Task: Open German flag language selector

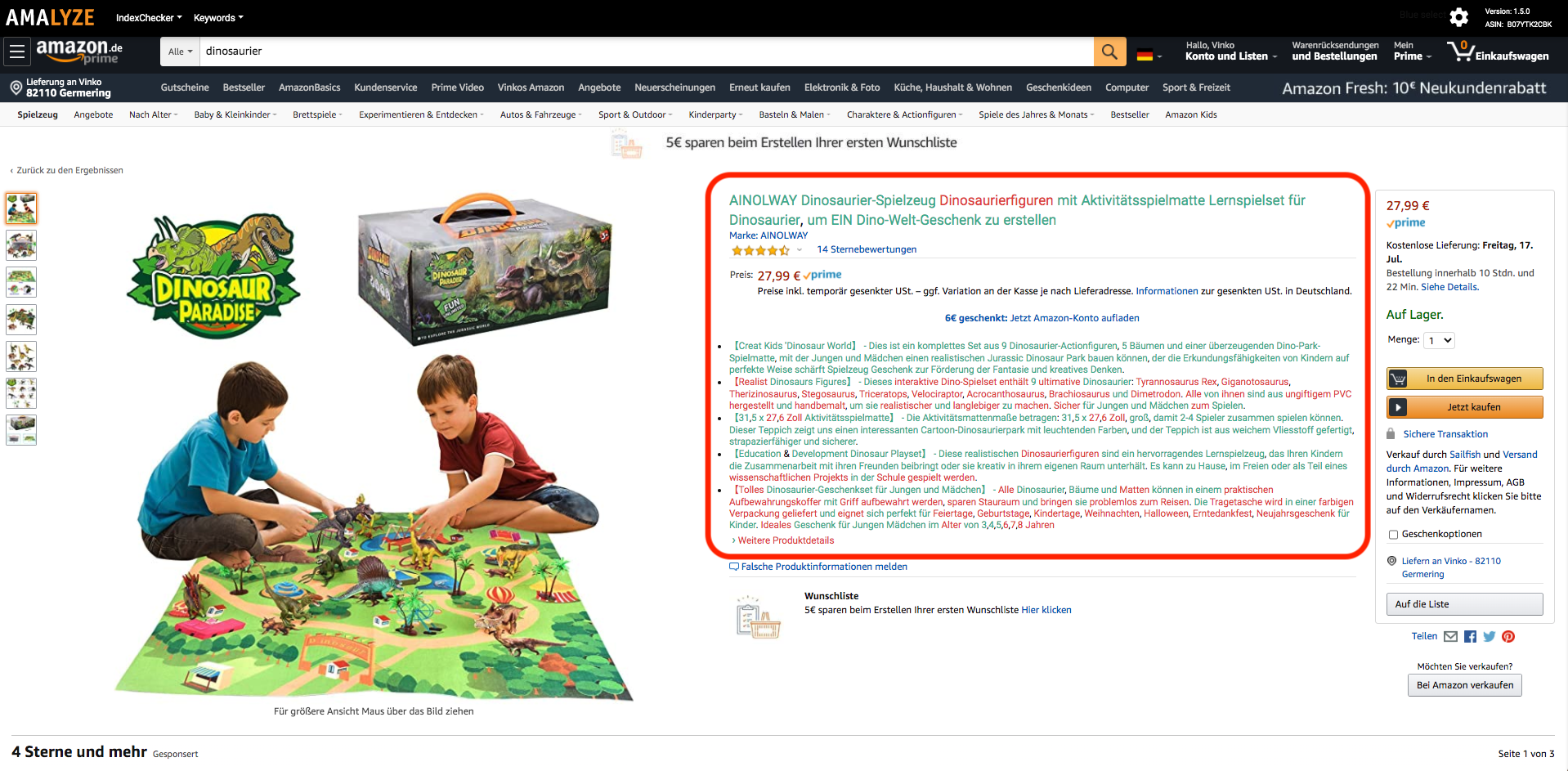Action: [x=1149, y=56]
